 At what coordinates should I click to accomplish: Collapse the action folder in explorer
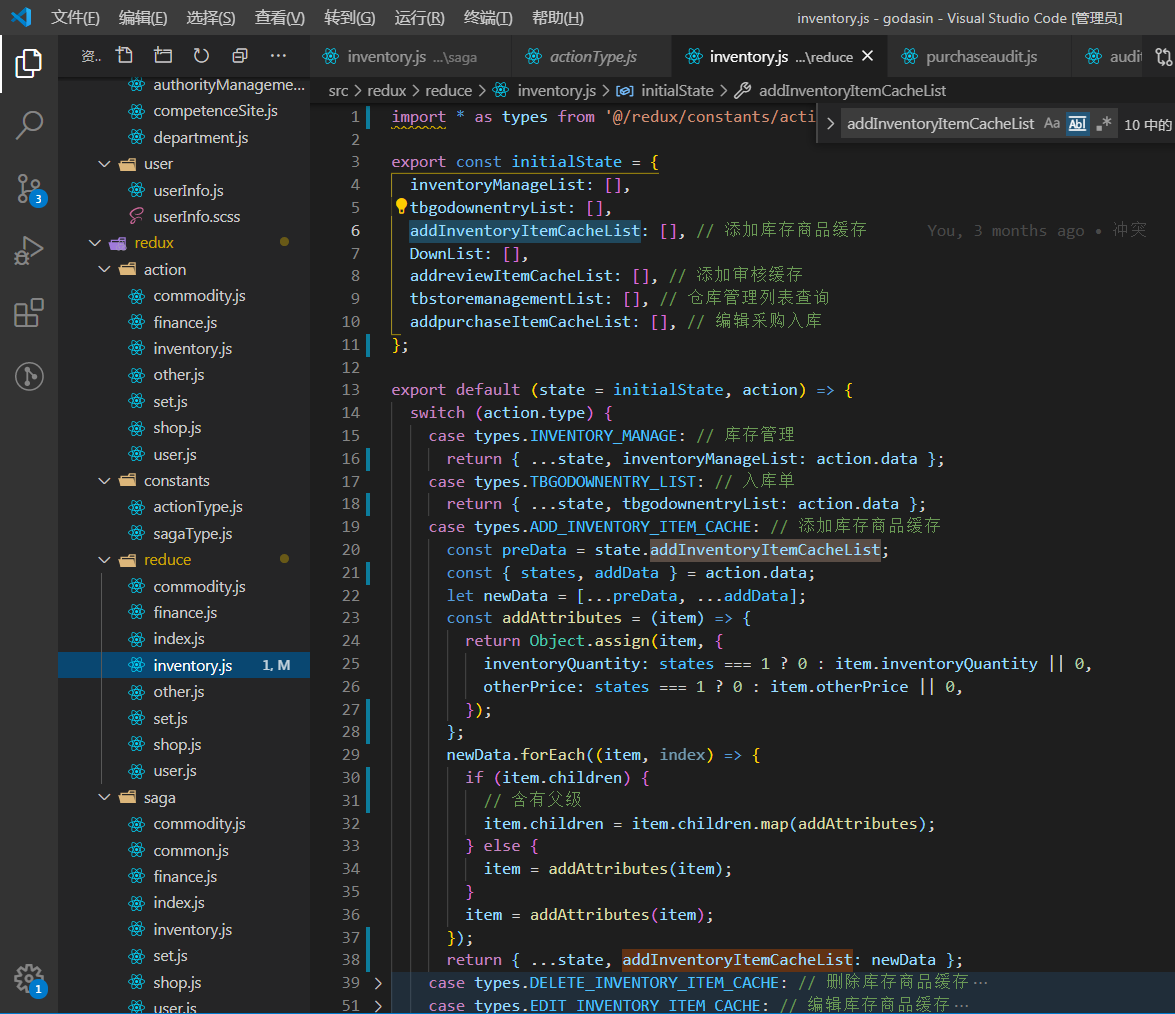pyautogui.click(x=104, y=269)
